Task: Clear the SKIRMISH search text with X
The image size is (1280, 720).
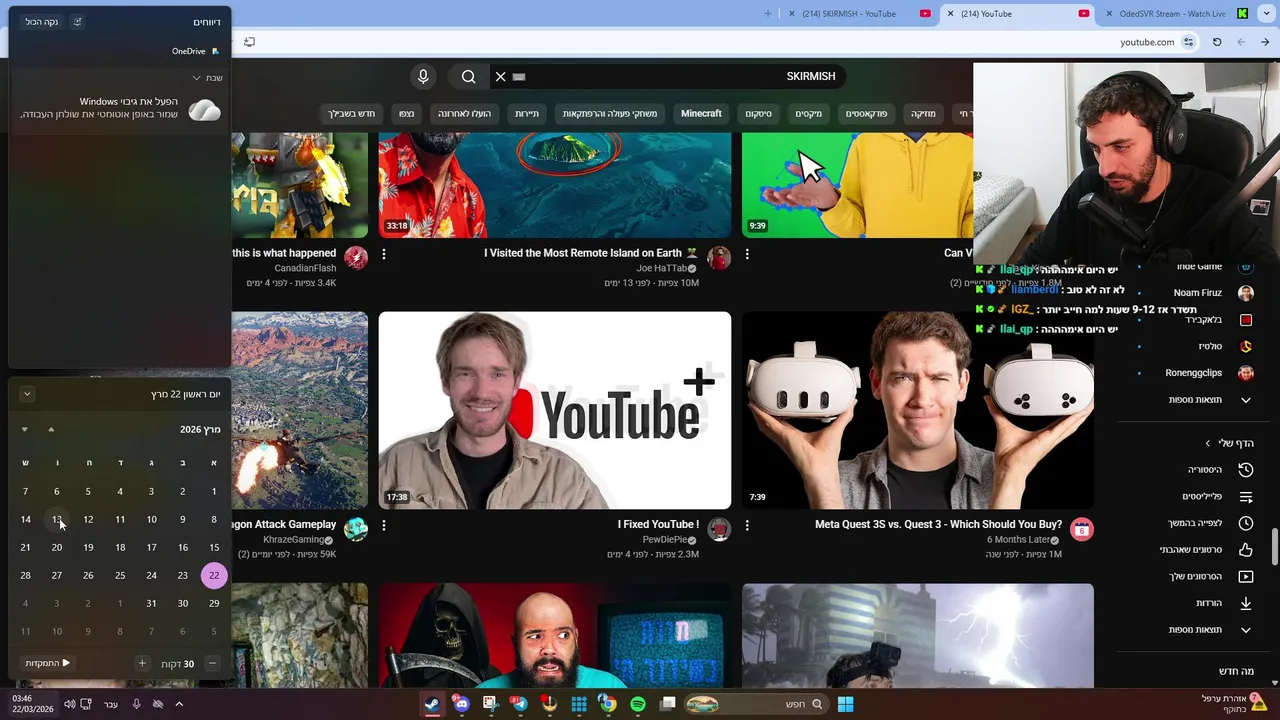Action: coord(501,76)
